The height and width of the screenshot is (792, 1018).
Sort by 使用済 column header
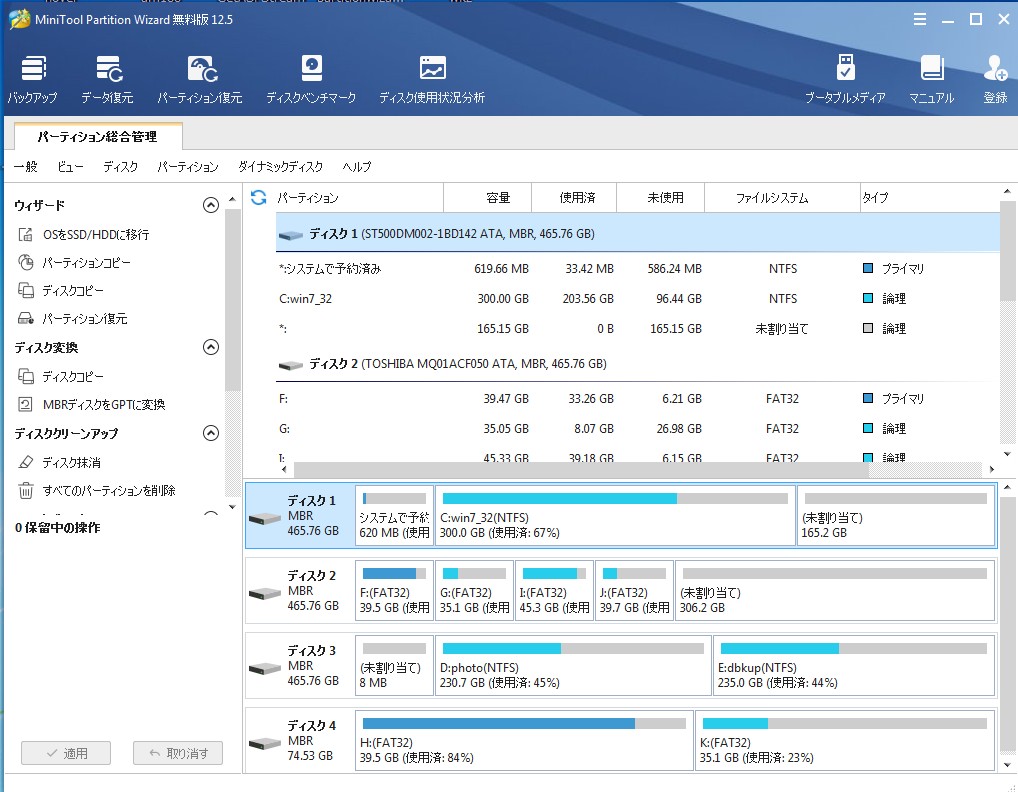[574, 197]
